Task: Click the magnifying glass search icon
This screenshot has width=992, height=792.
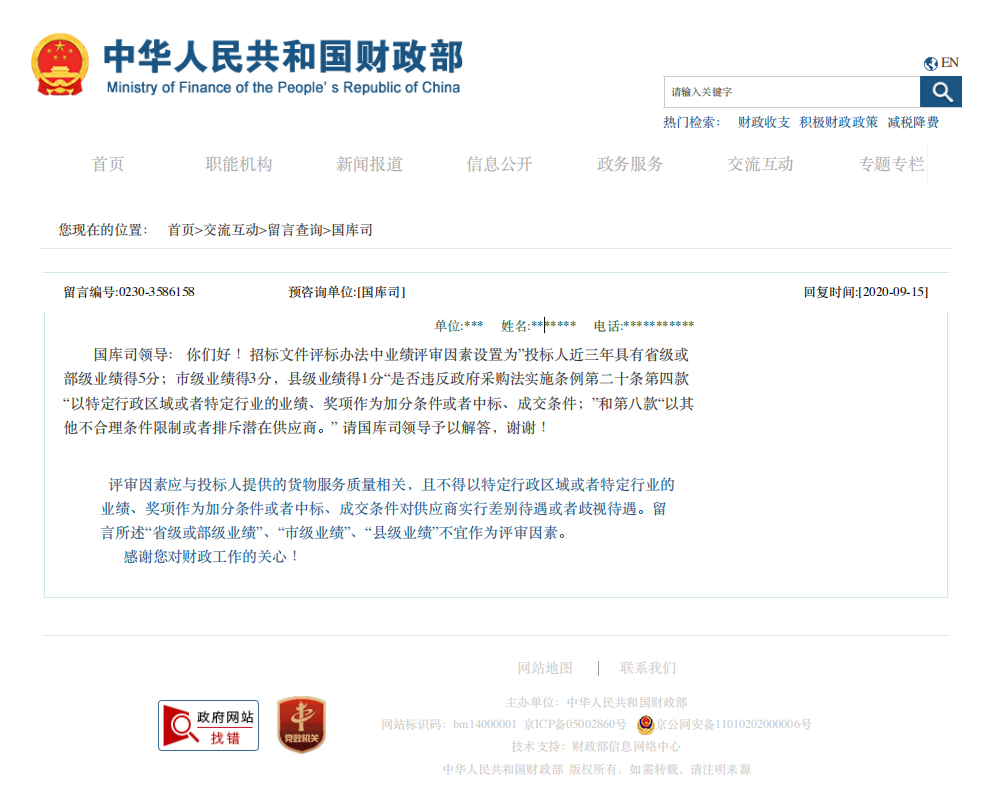Action: (940, 91)
